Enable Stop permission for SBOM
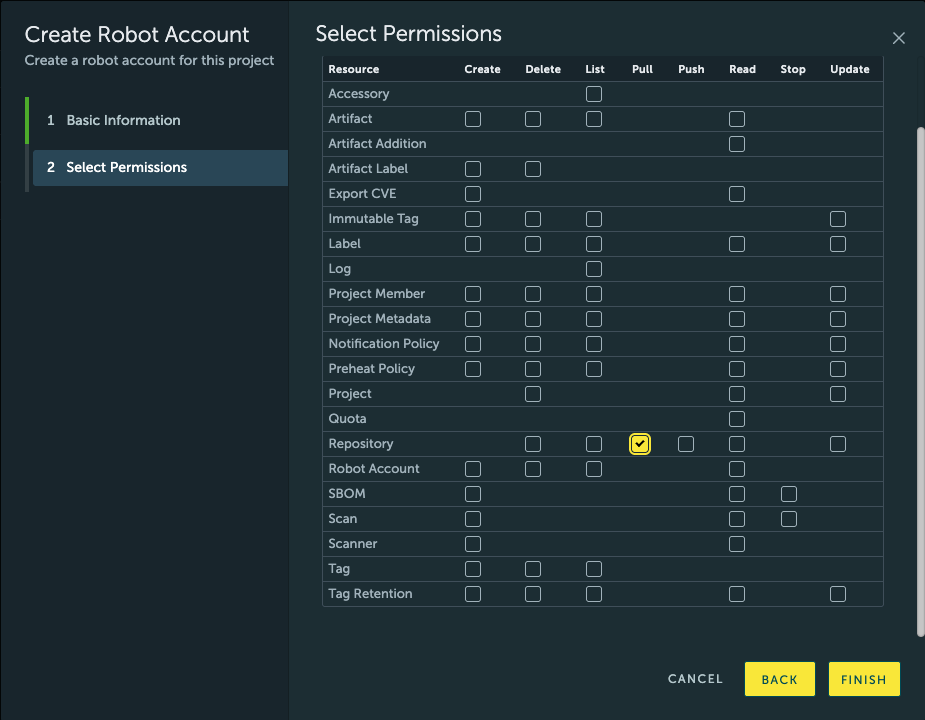Image resolution: width=925 pixels, height=720 pixels. [x=788, y=493]
